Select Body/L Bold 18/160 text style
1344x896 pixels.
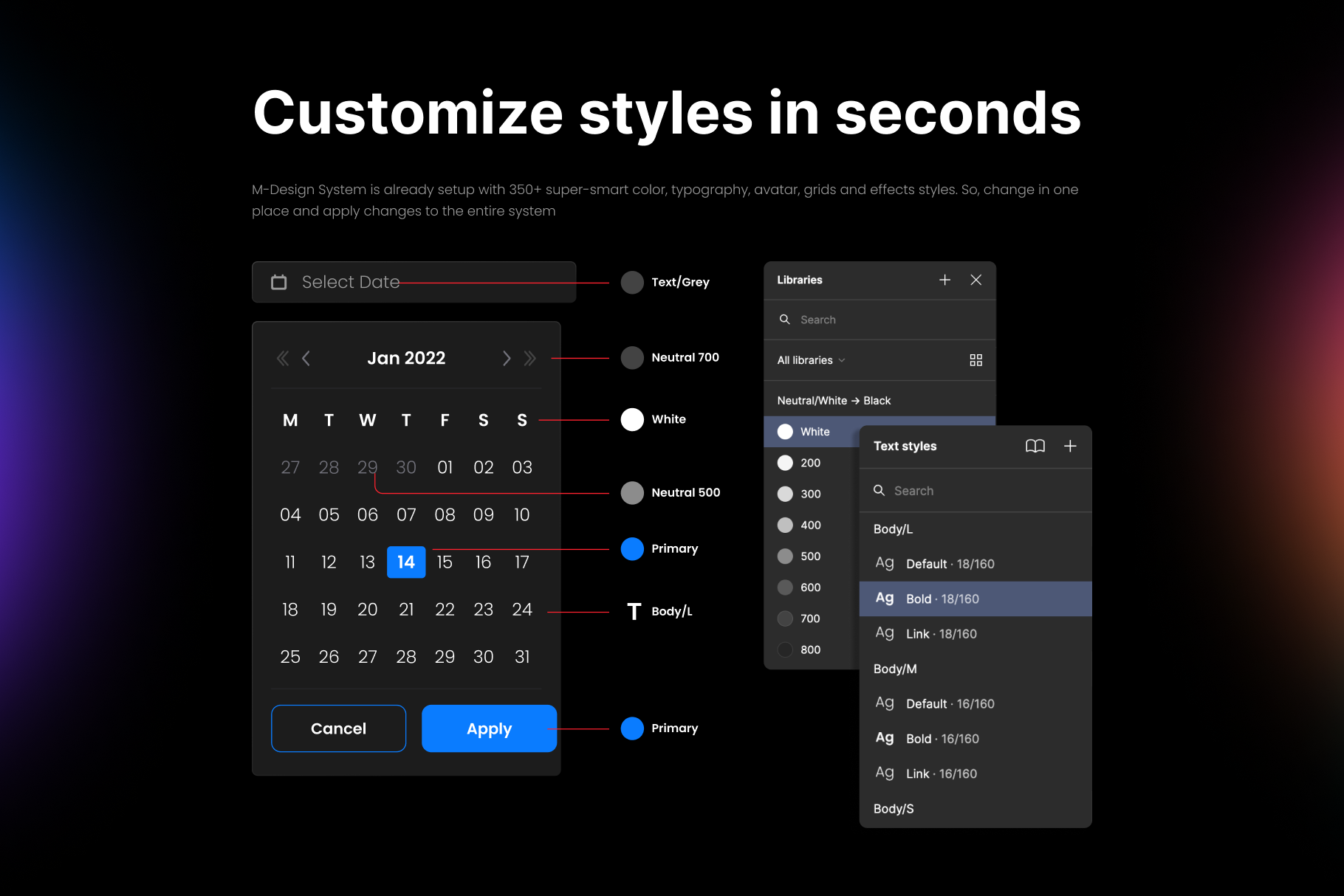(x=976, y=599)
